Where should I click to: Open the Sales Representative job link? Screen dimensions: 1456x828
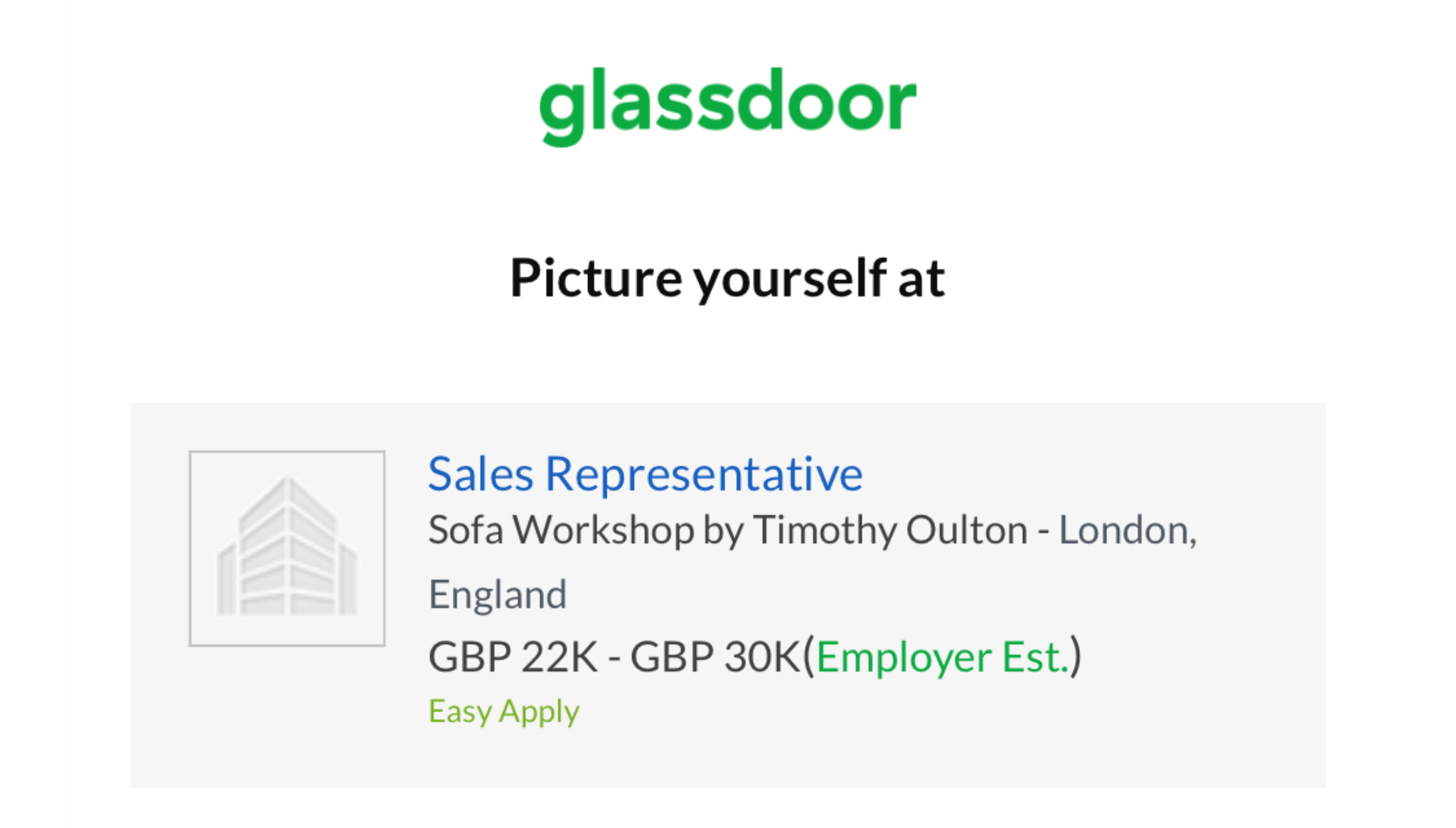tap(645, 474)
